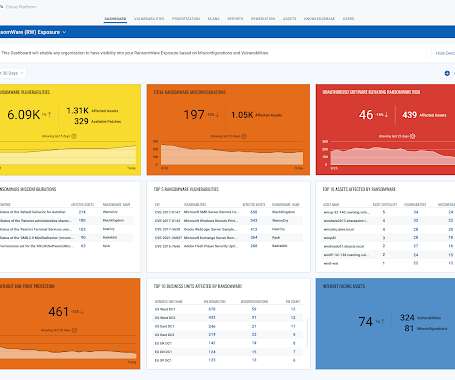
Task: Go to the Prioritization tab
Action: (x=186, y=19)
